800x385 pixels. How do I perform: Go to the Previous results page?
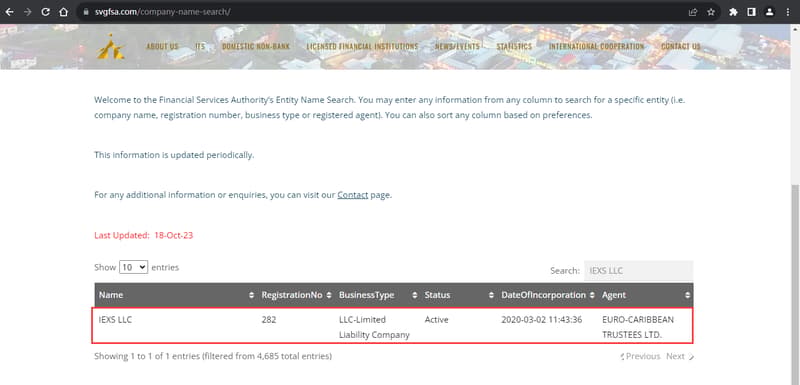640,356
